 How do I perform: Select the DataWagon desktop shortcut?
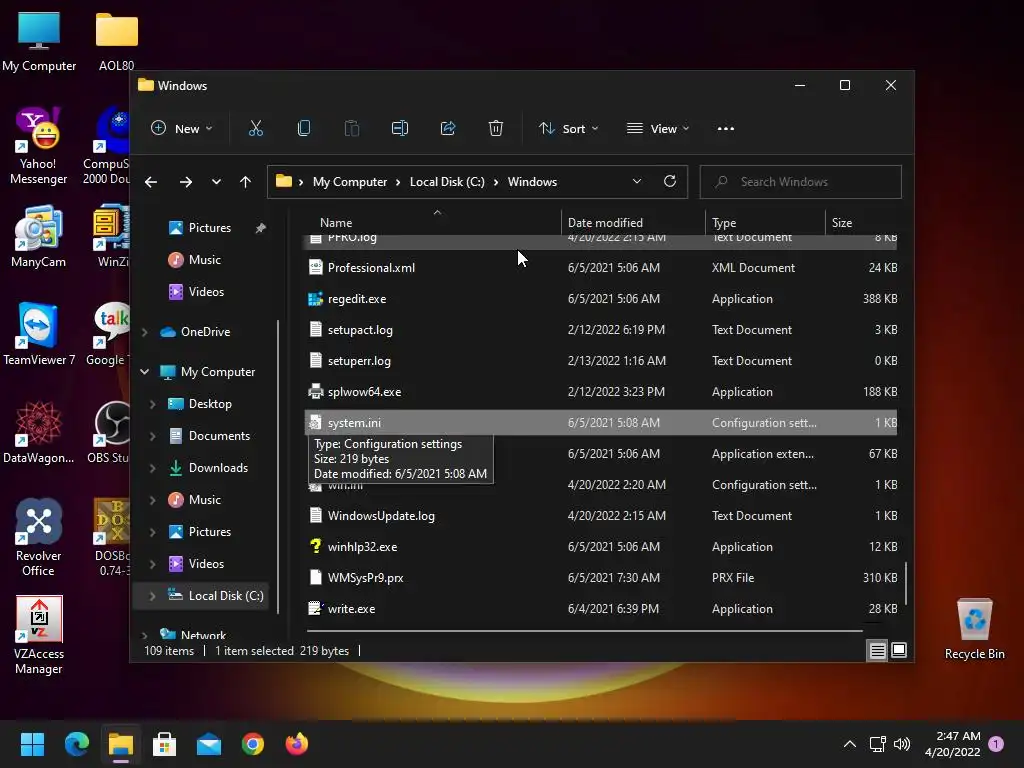(x=39, y=432)
